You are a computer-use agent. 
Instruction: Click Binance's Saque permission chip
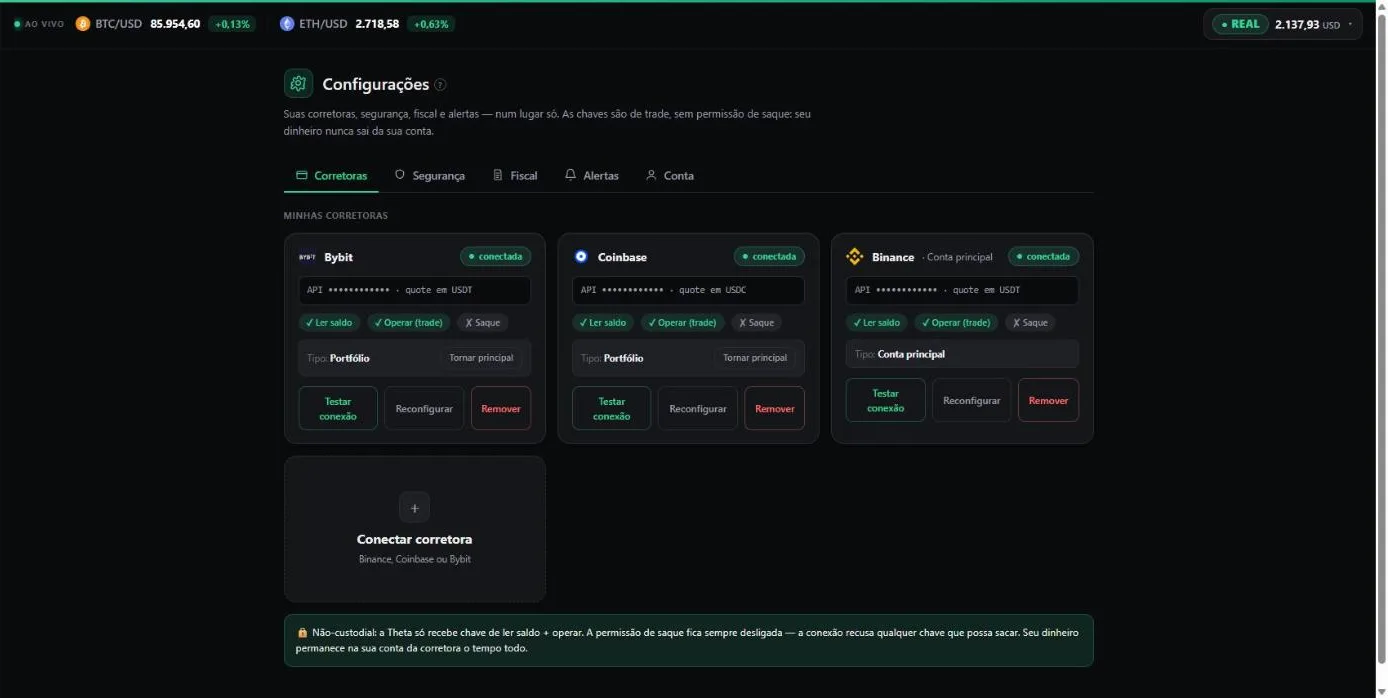click(1030, 323)
